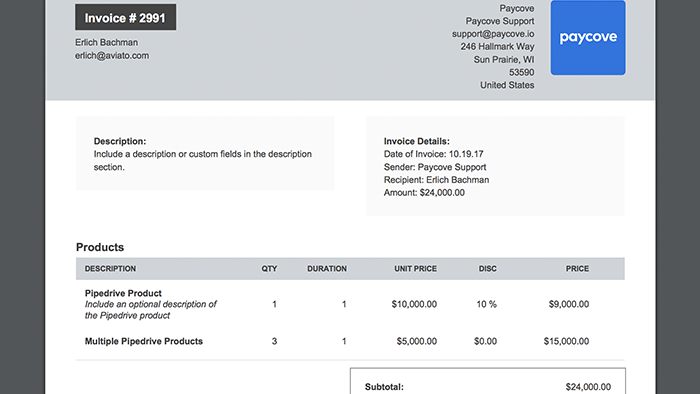Screen dimensions: 700x394
Task: Click the Paycove logo
Action: pyautogui.click(x=588, y=37)
